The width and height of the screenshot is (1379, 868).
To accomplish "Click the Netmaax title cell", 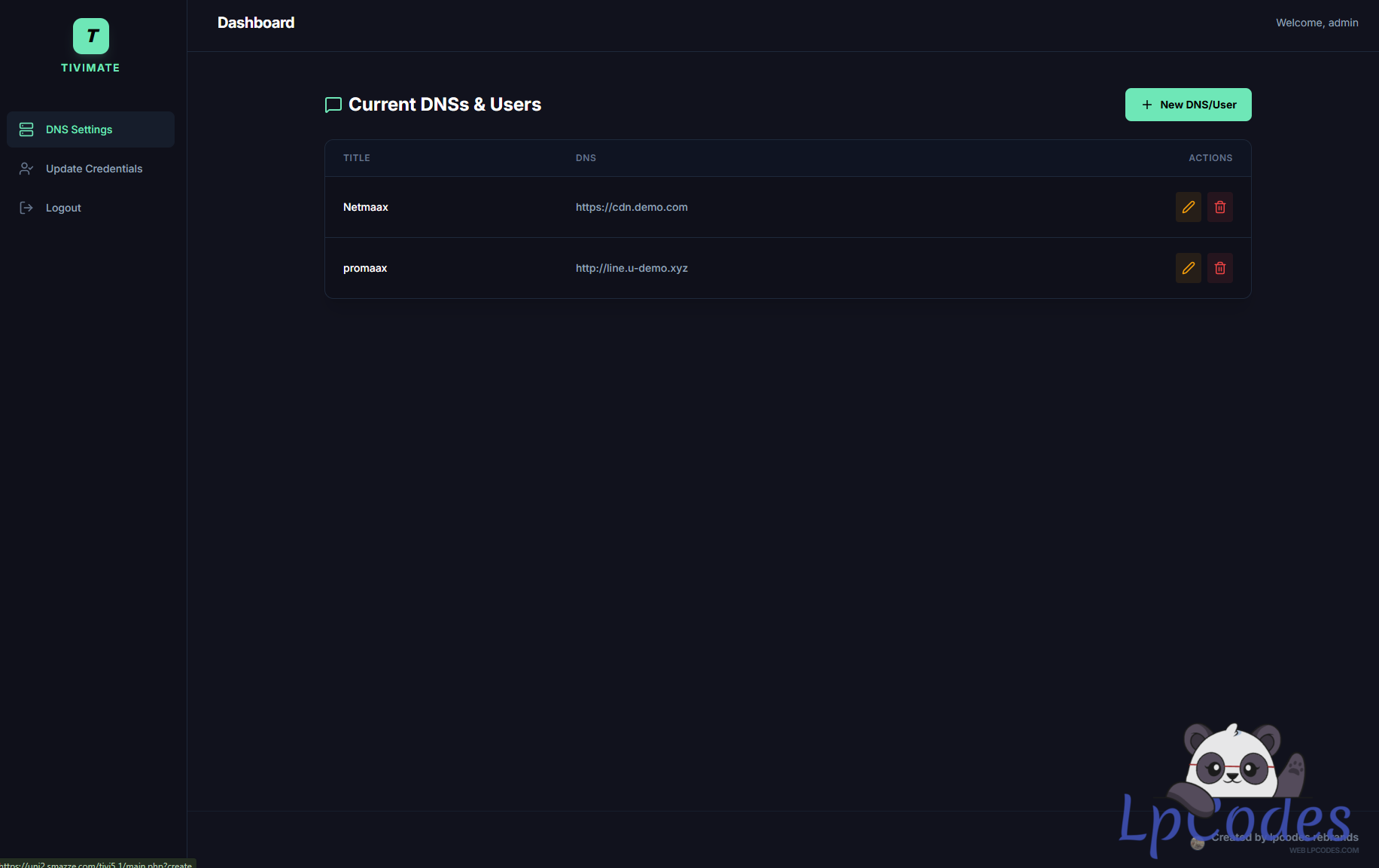I will click(366, 207).
